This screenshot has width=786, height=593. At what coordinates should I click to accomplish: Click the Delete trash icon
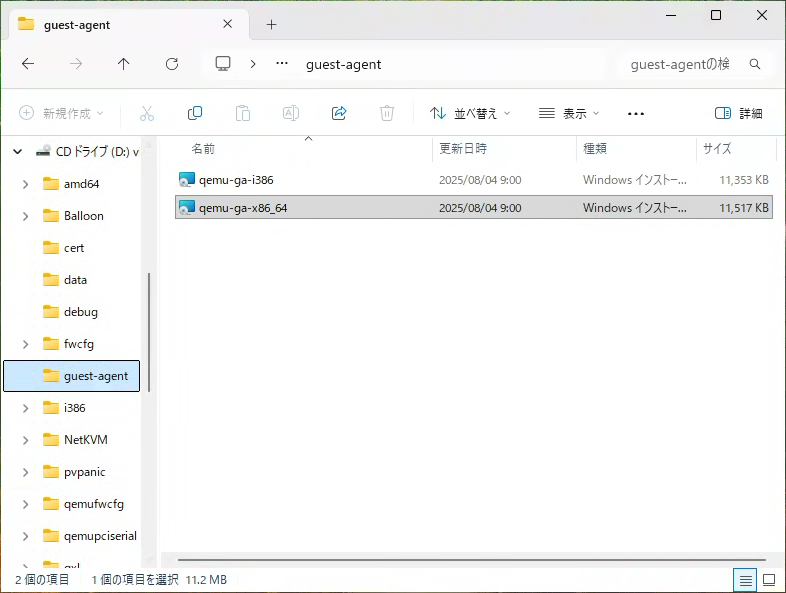tap(386, 113)
